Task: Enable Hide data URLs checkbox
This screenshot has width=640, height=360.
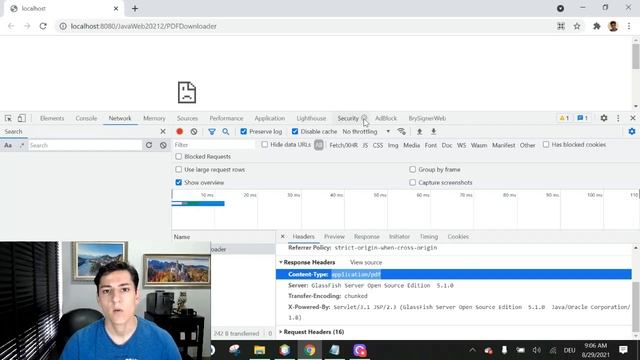Action: 265,144
